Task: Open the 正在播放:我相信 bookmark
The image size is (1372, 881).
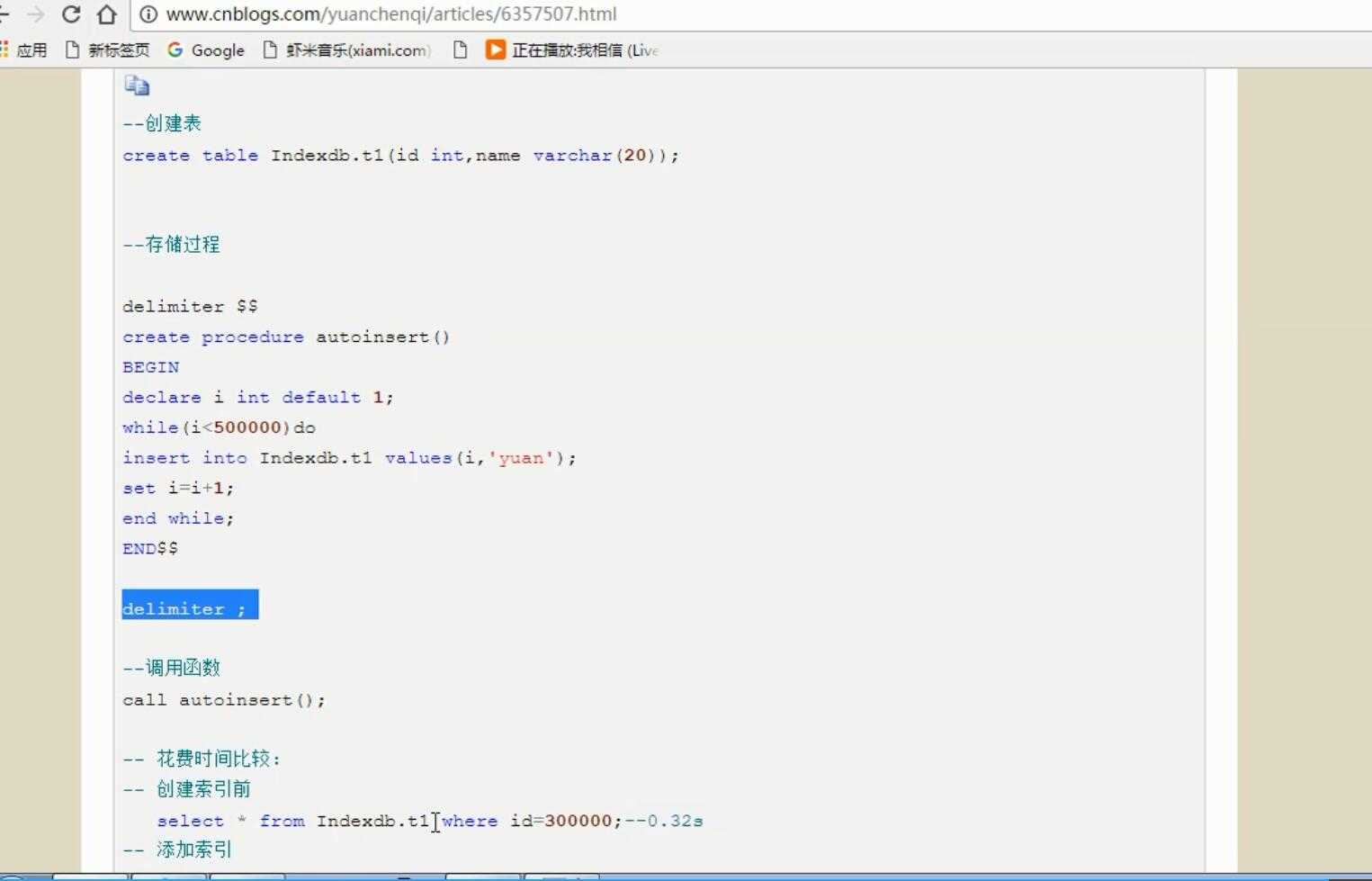Action: click(x=572, y=50)
